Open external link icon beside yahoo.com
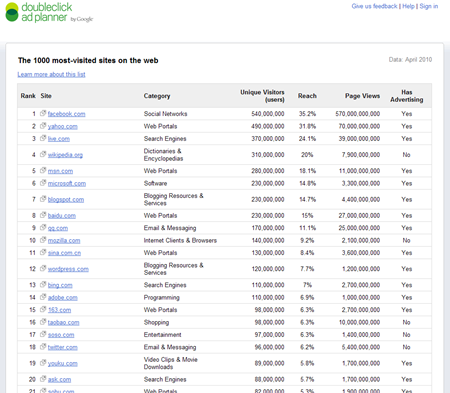Viewport: 450px width, 393px height. point(43,126)
